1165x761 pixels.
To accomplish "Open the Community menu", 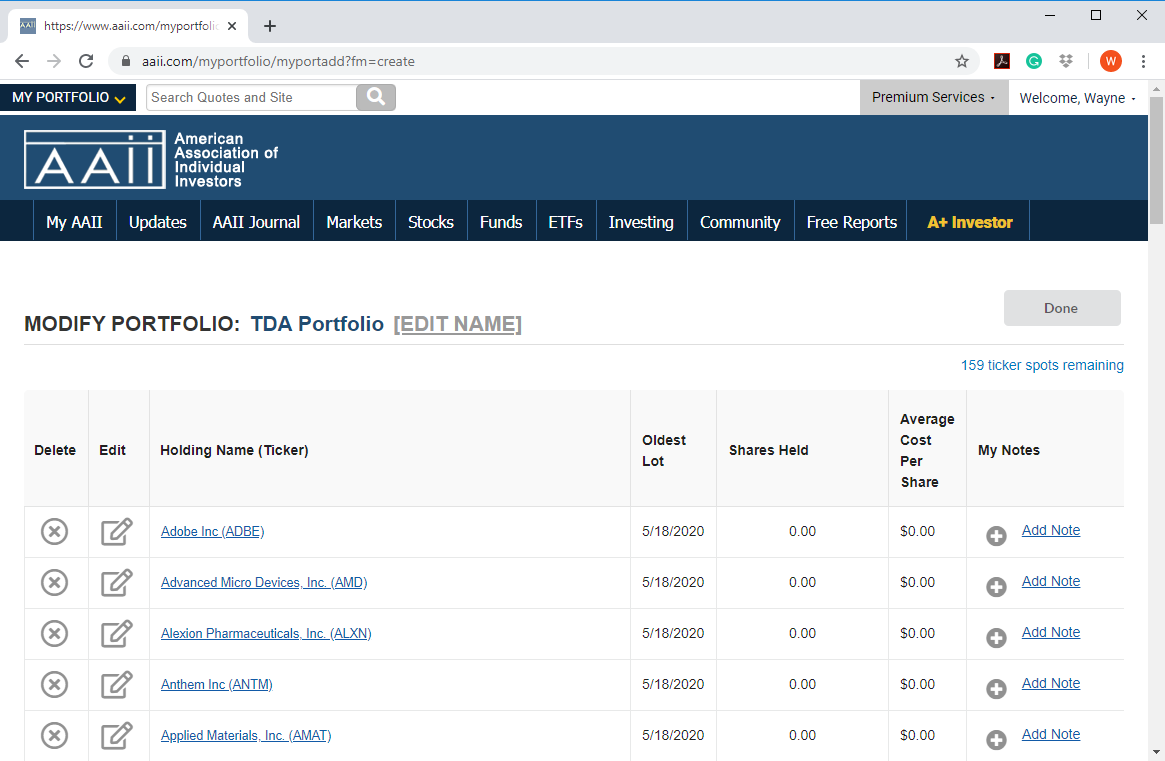I will tap(740, 221).
